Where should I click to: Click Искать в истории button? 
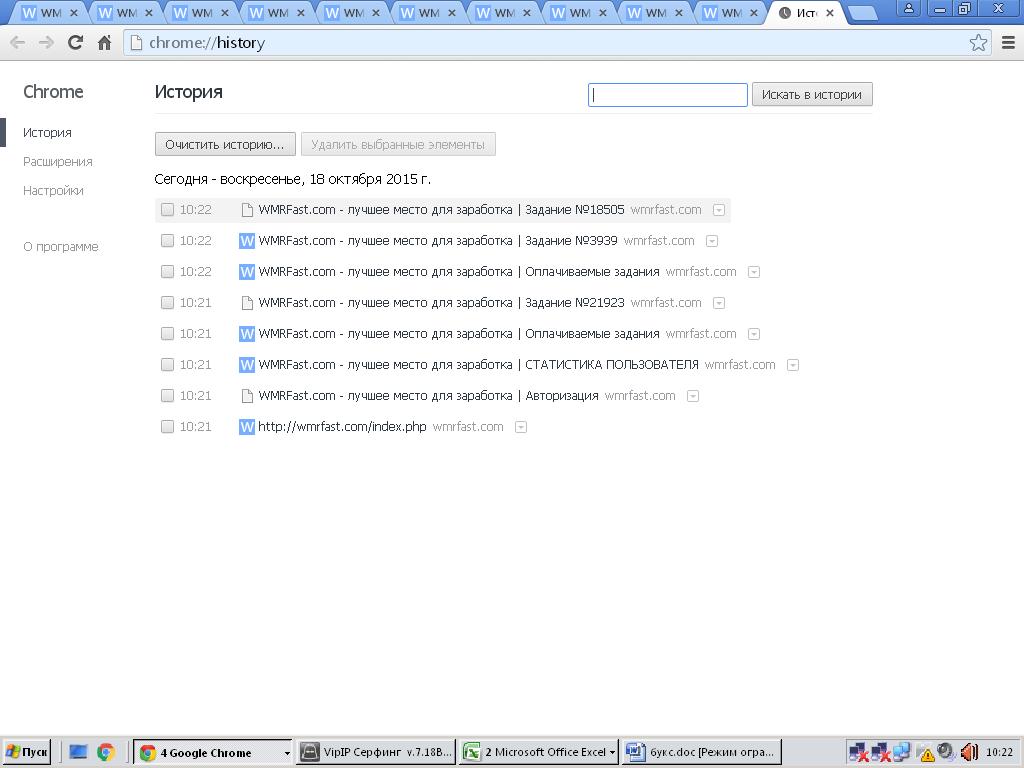coord(812,95)
